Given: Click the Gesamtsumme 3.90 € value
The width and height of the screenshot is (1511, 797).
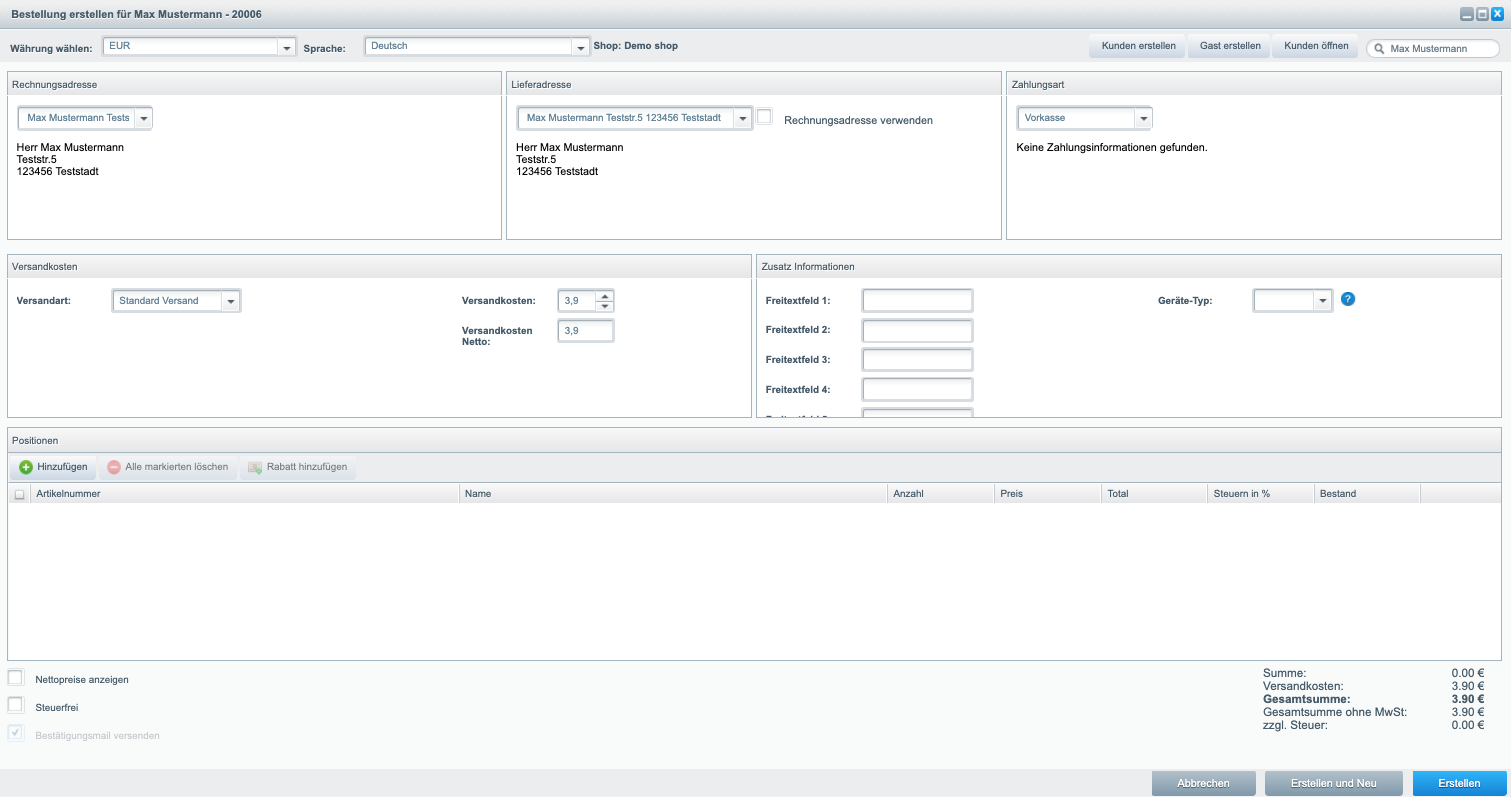Looking at the screenshot, I should (x=1467, y=699).
